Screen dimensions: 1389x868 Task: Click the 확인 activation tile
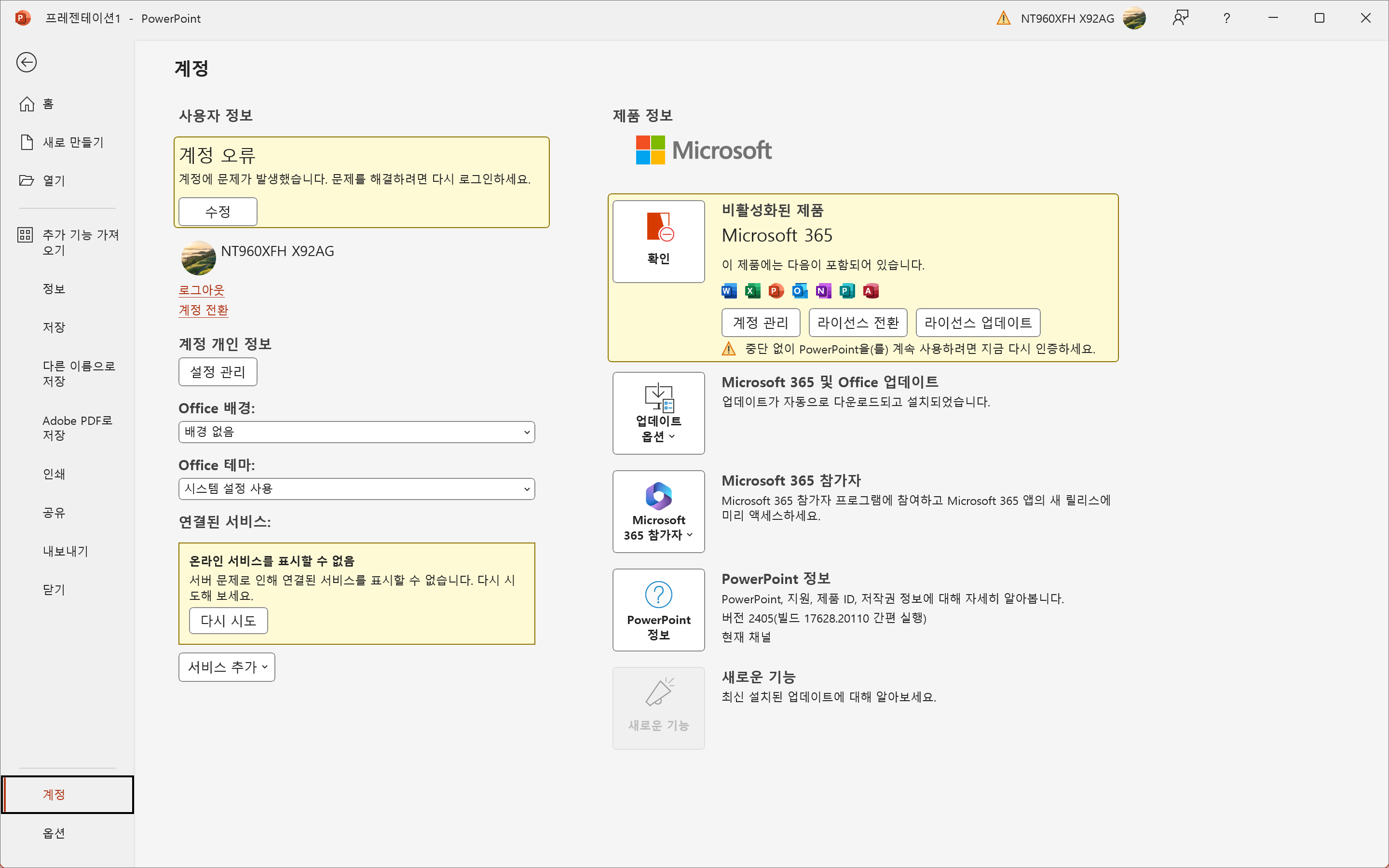658,241
